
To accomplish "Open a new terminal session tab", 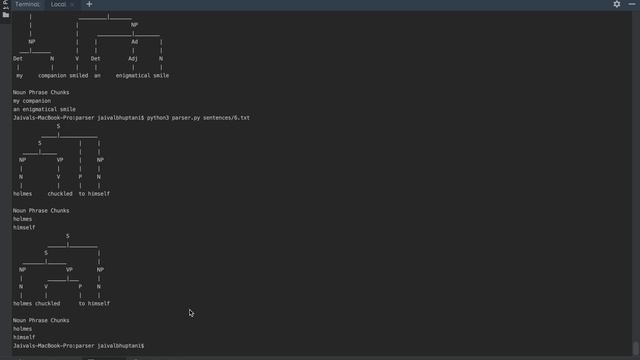I will [x=89, y=4].
